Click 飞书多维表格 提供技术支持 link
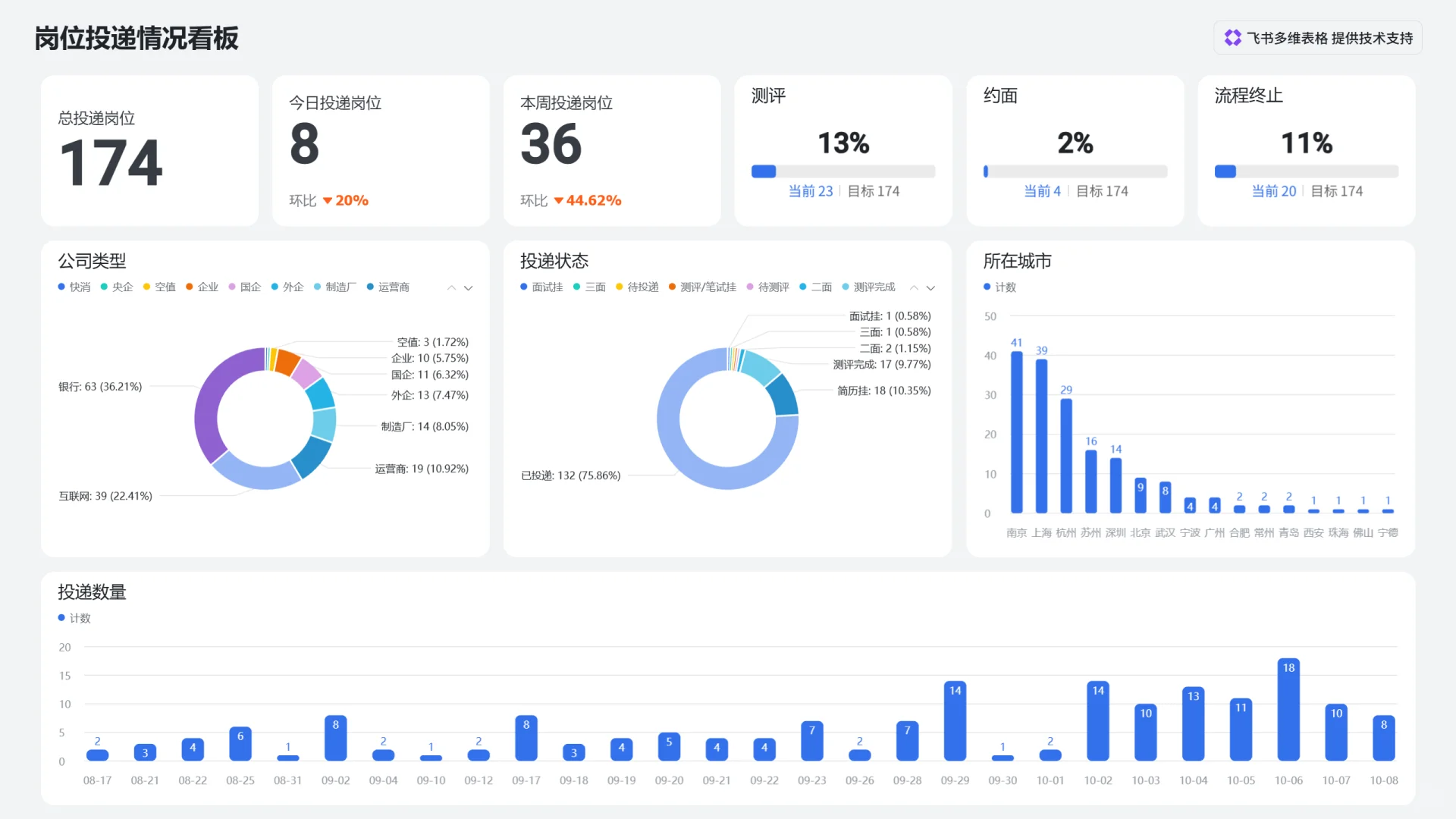This screenshot has width=1456, height=819. [x=1329, y=38]
